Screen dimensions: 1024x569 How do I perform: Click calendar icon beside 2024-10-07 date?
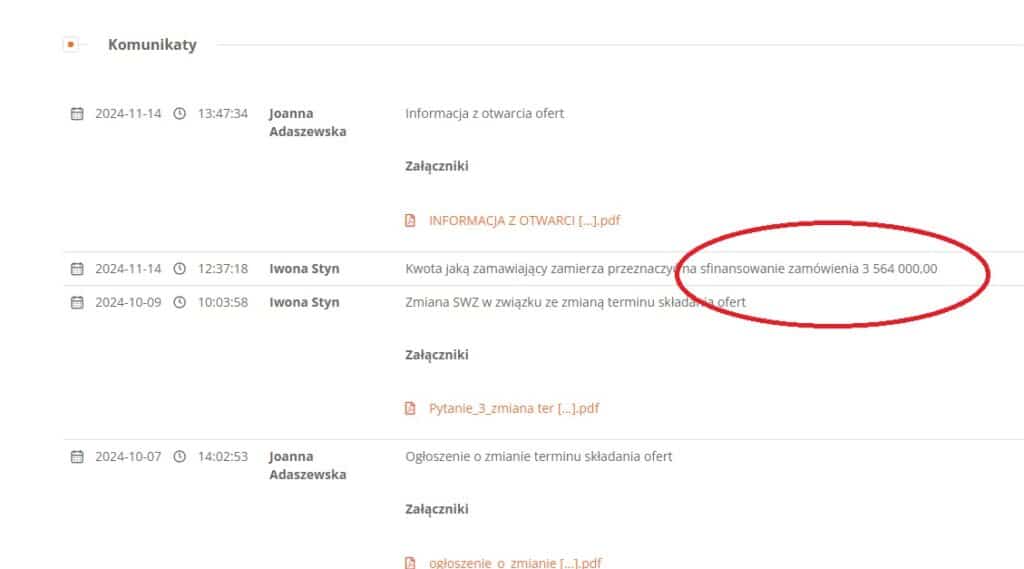[77, 457]
